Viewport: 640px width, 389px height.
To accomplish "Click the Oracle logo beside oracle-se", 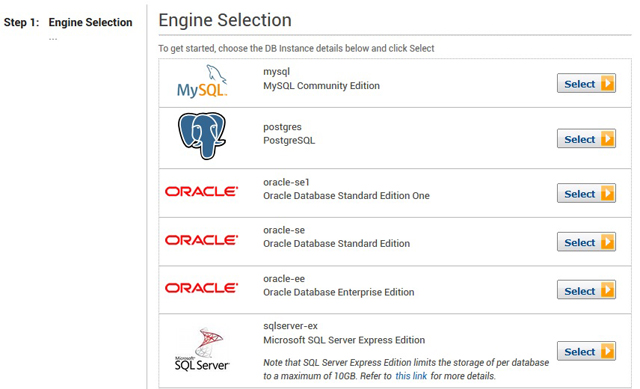I will [x=202, y=240].
